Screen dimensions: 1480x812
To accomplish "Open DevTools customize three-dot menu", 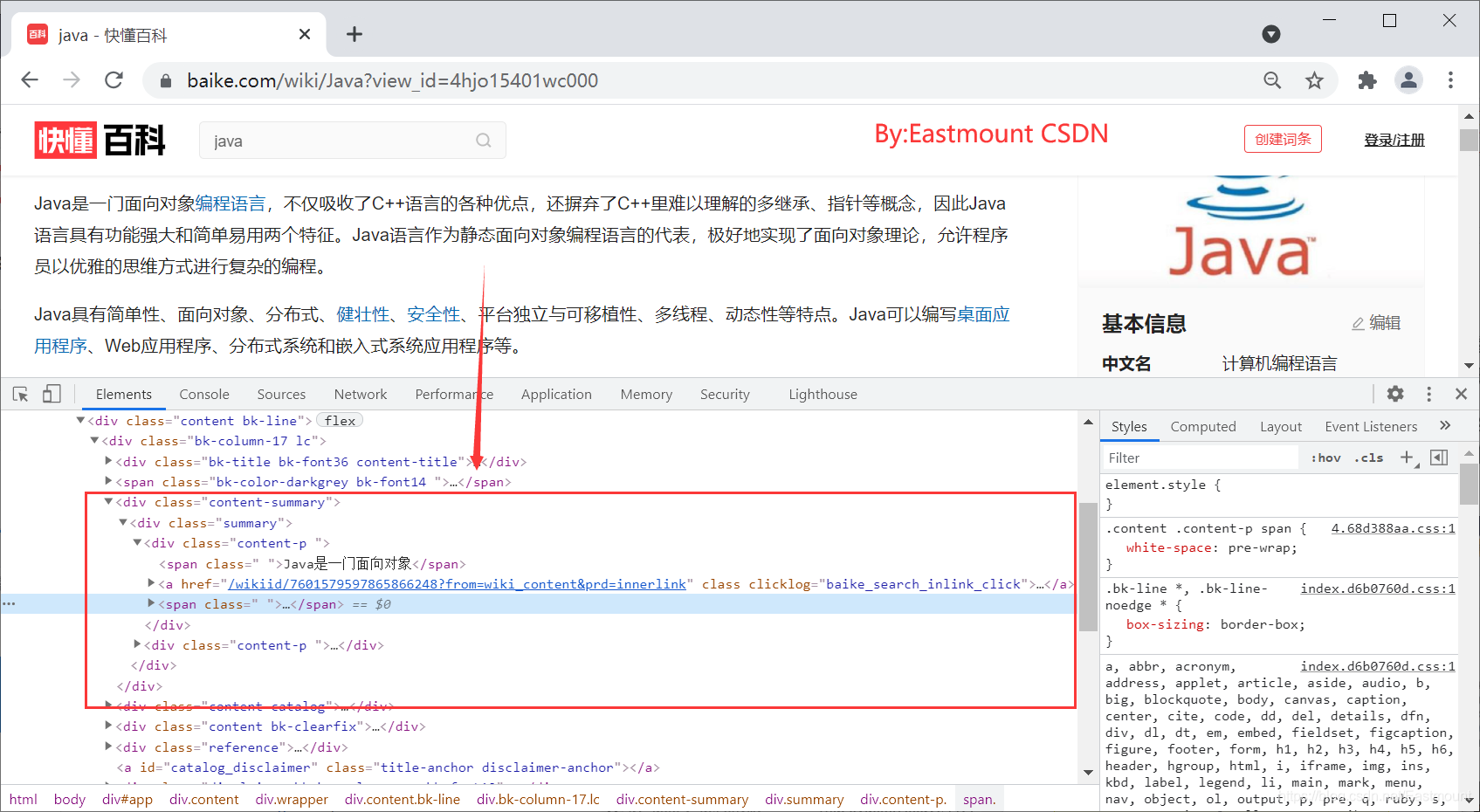I will click(1428, 394).
